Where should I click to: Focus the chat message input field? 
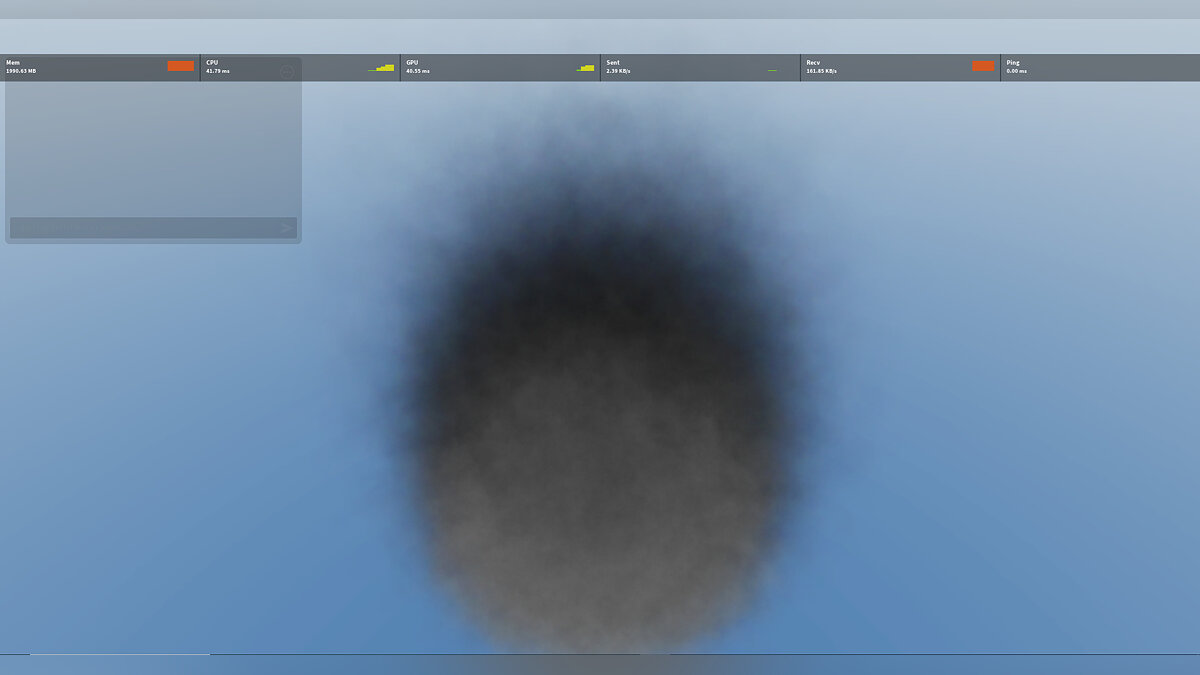(x=145, y=228)
